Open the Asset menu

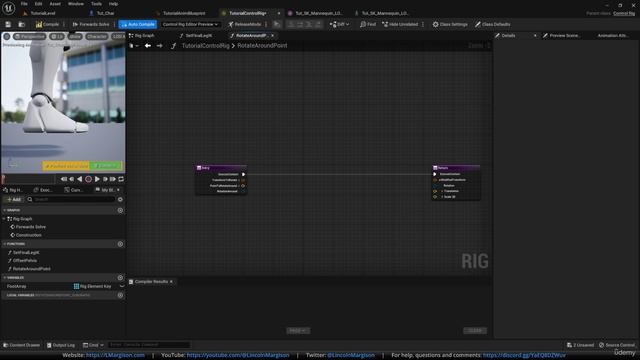55,4
